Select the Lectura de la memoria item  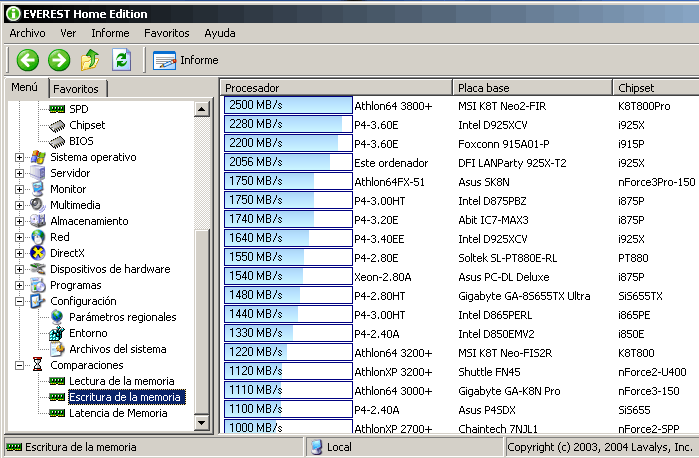tap(122, 381)
